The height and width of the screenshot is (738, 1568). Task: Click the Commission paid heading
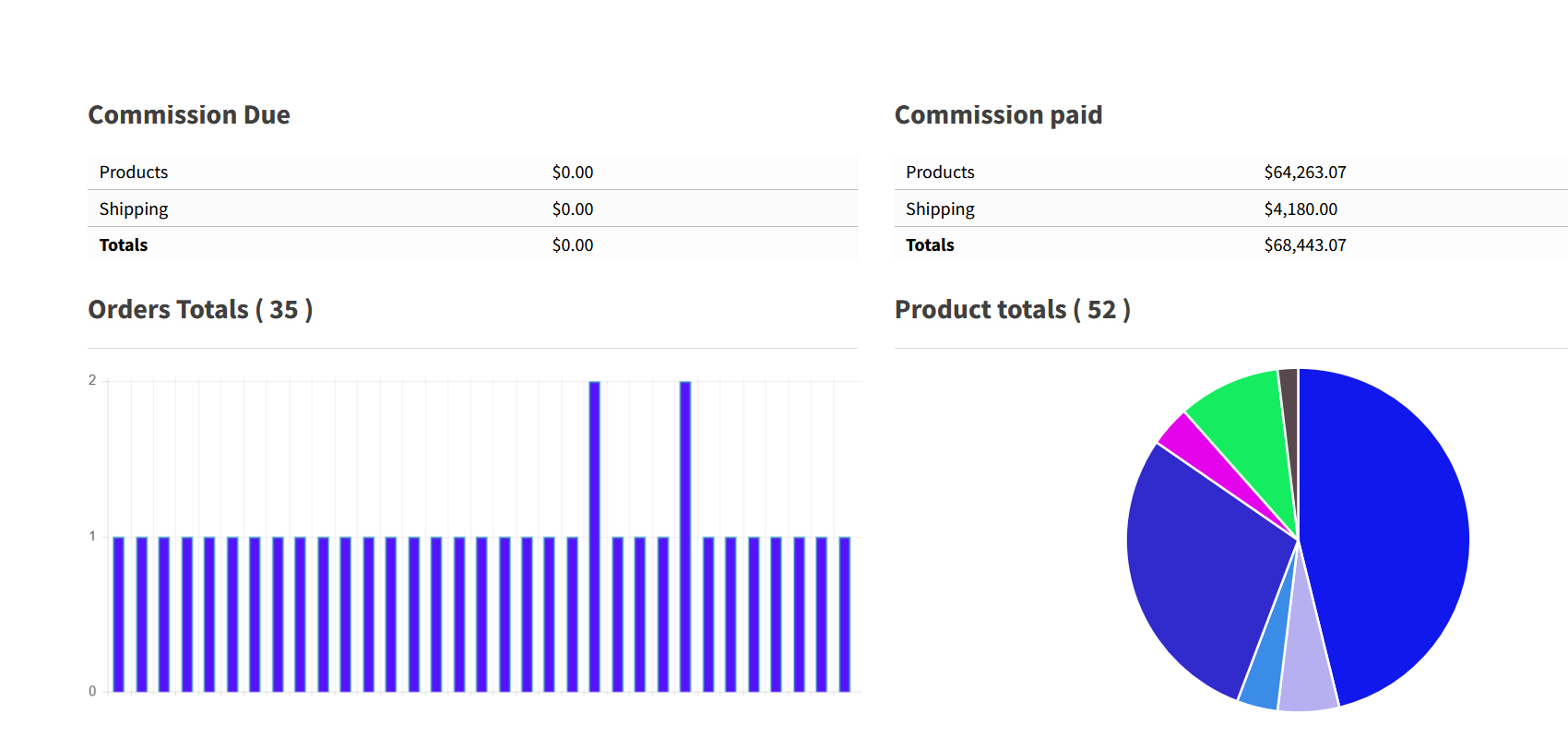(998, 115)
